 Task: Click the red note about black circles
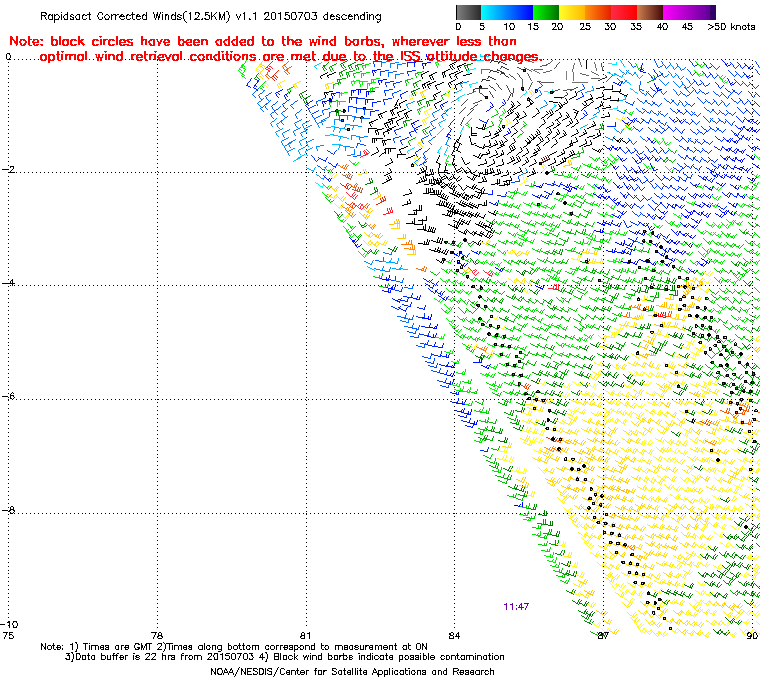click(x=275, y=49)
